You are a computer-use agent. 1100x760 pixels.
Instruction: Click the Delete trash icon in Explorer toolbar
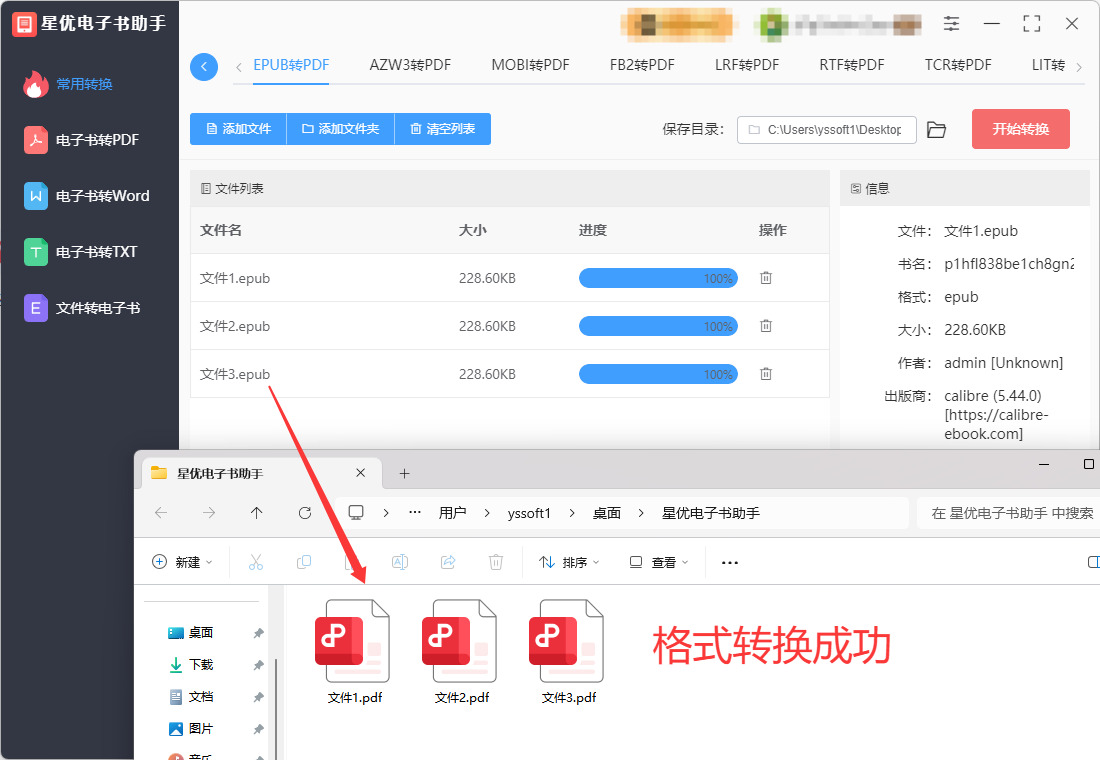(x=496, y=562)
